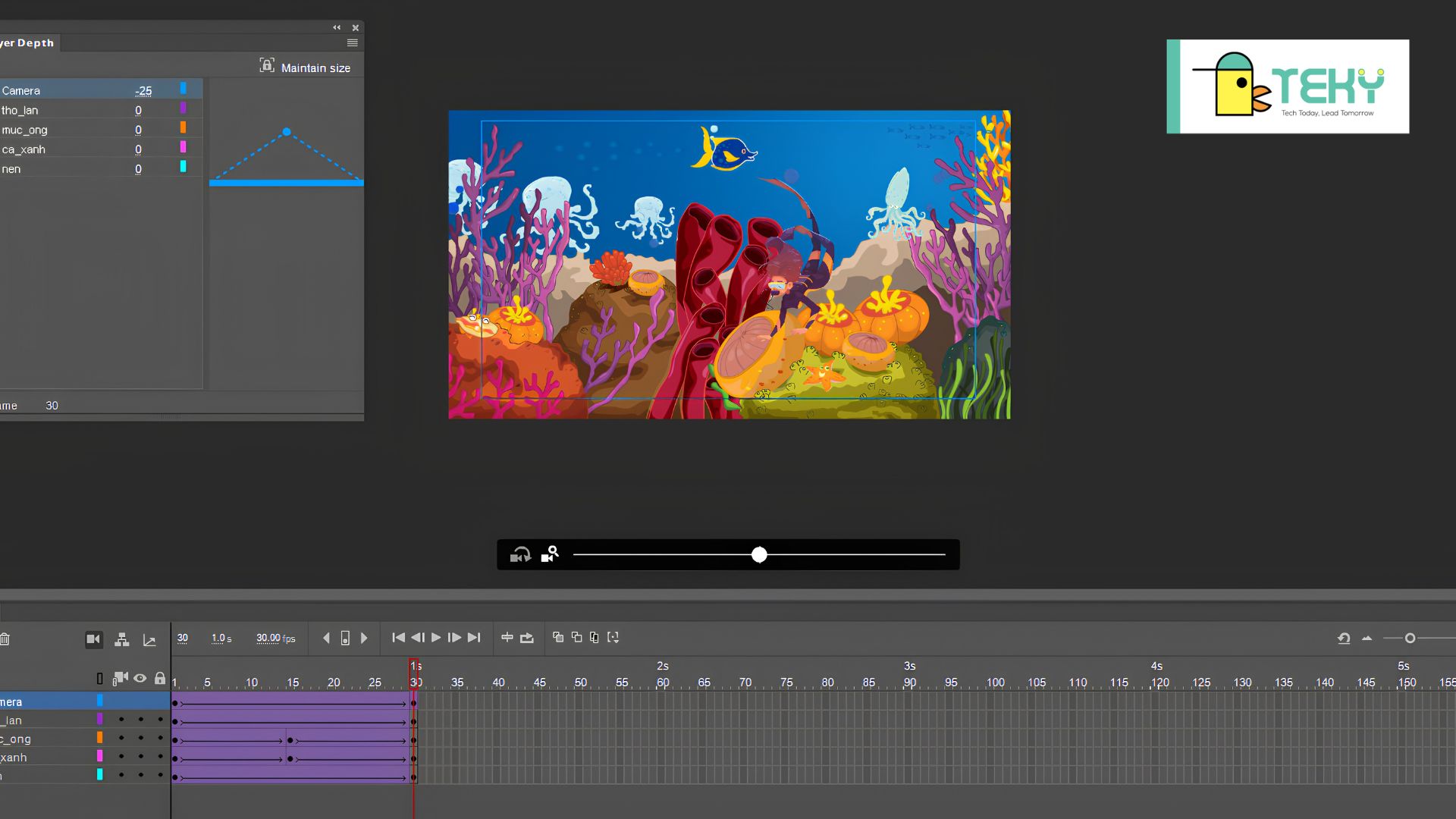Viewport: 1456px width, 819px height.
Task: Go to the first frame
Action: [398, 638]
